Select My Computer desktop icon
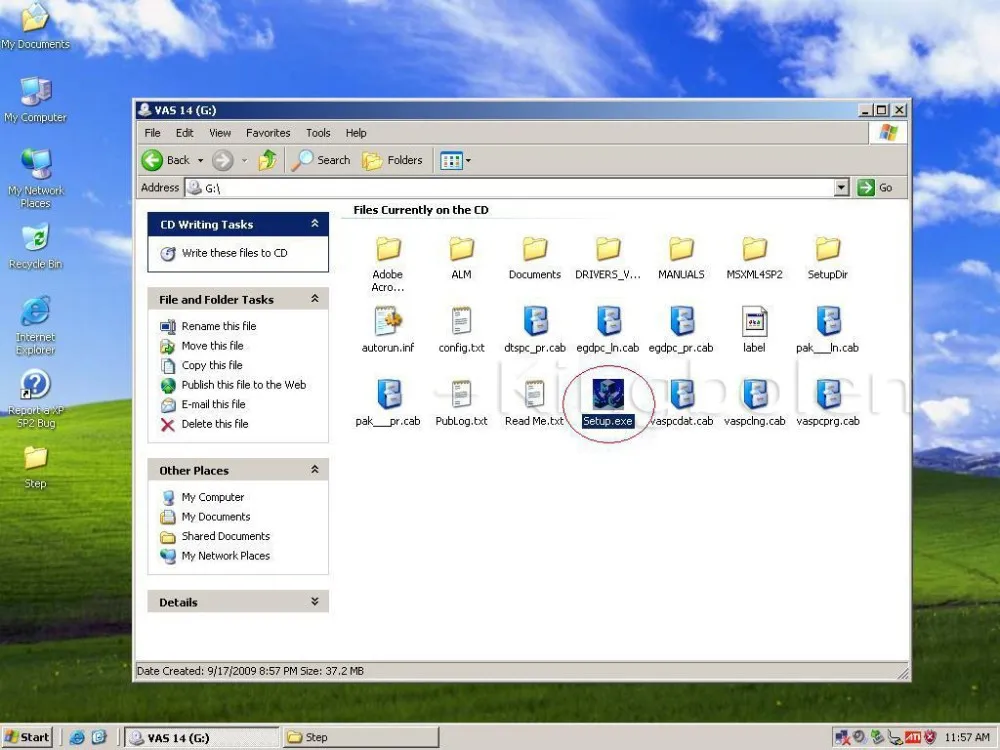The image size is (1000, 750). click(x=36, y=100)
